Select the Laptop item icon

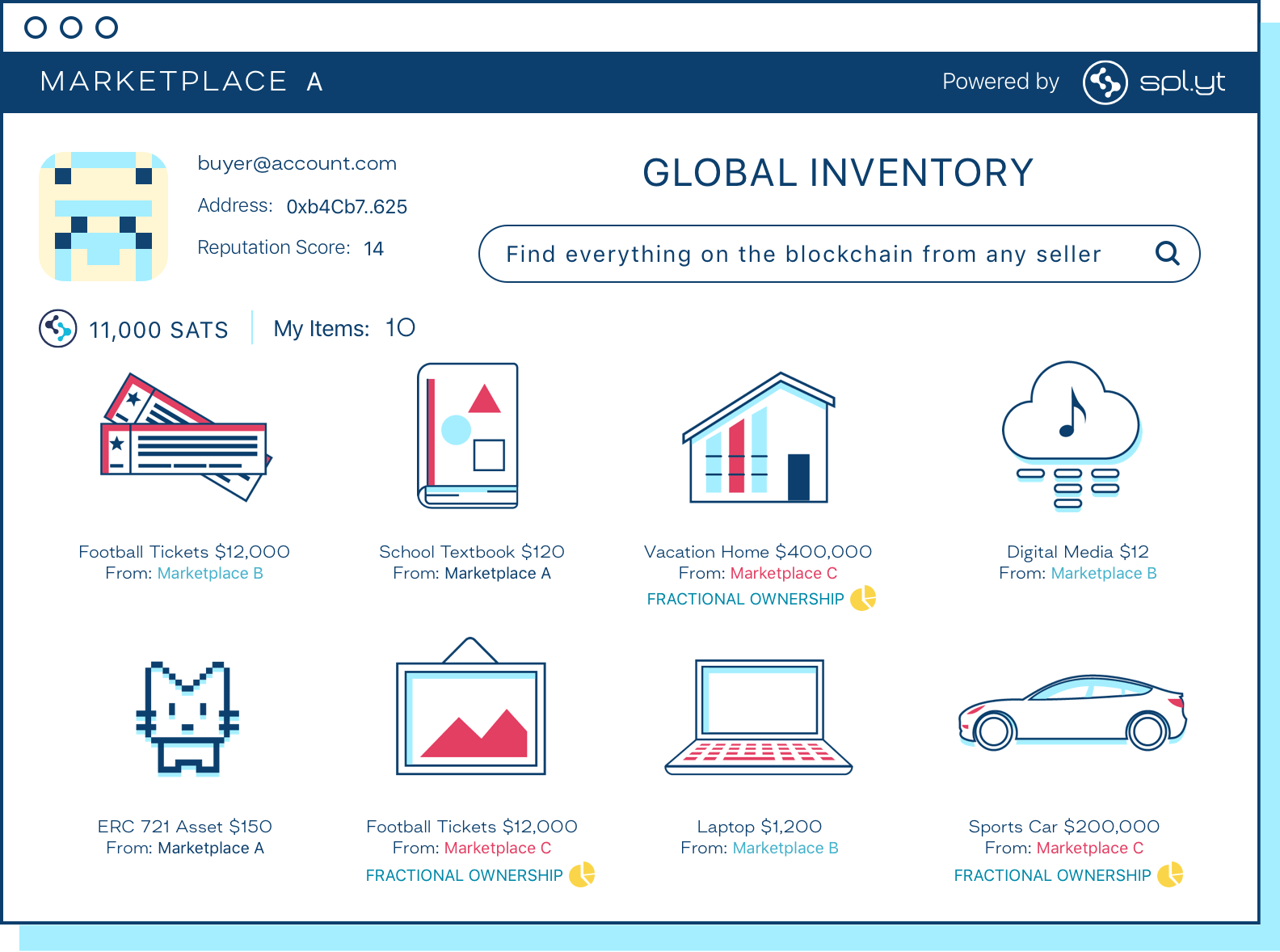(x=758, y=718)
